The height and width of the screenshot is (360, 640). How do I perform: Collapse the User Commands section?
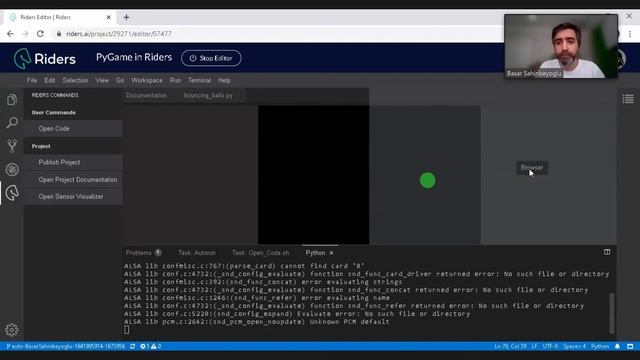pos(53,112)
